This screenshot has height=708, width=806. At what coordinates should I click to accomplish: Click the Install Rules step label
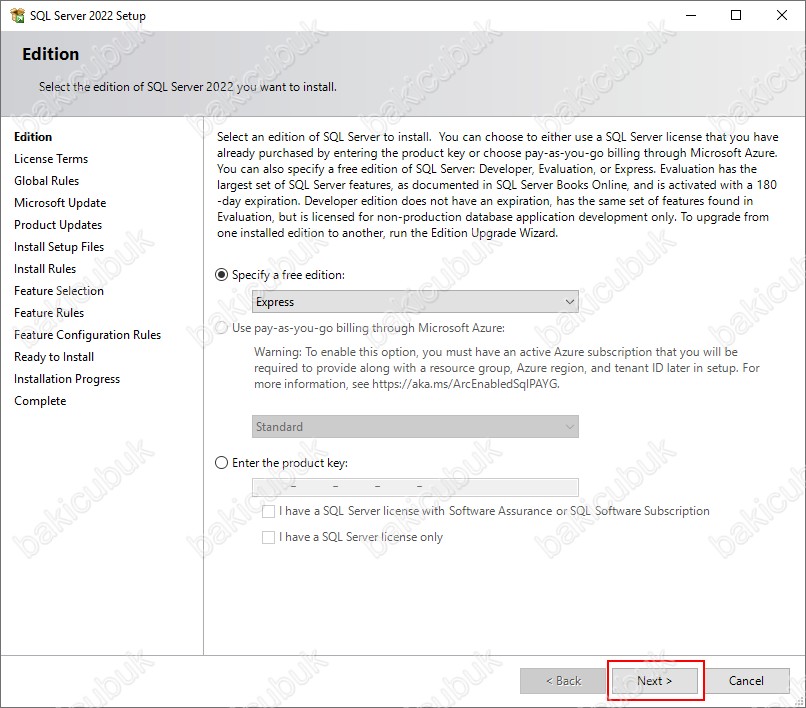[45, 269]
